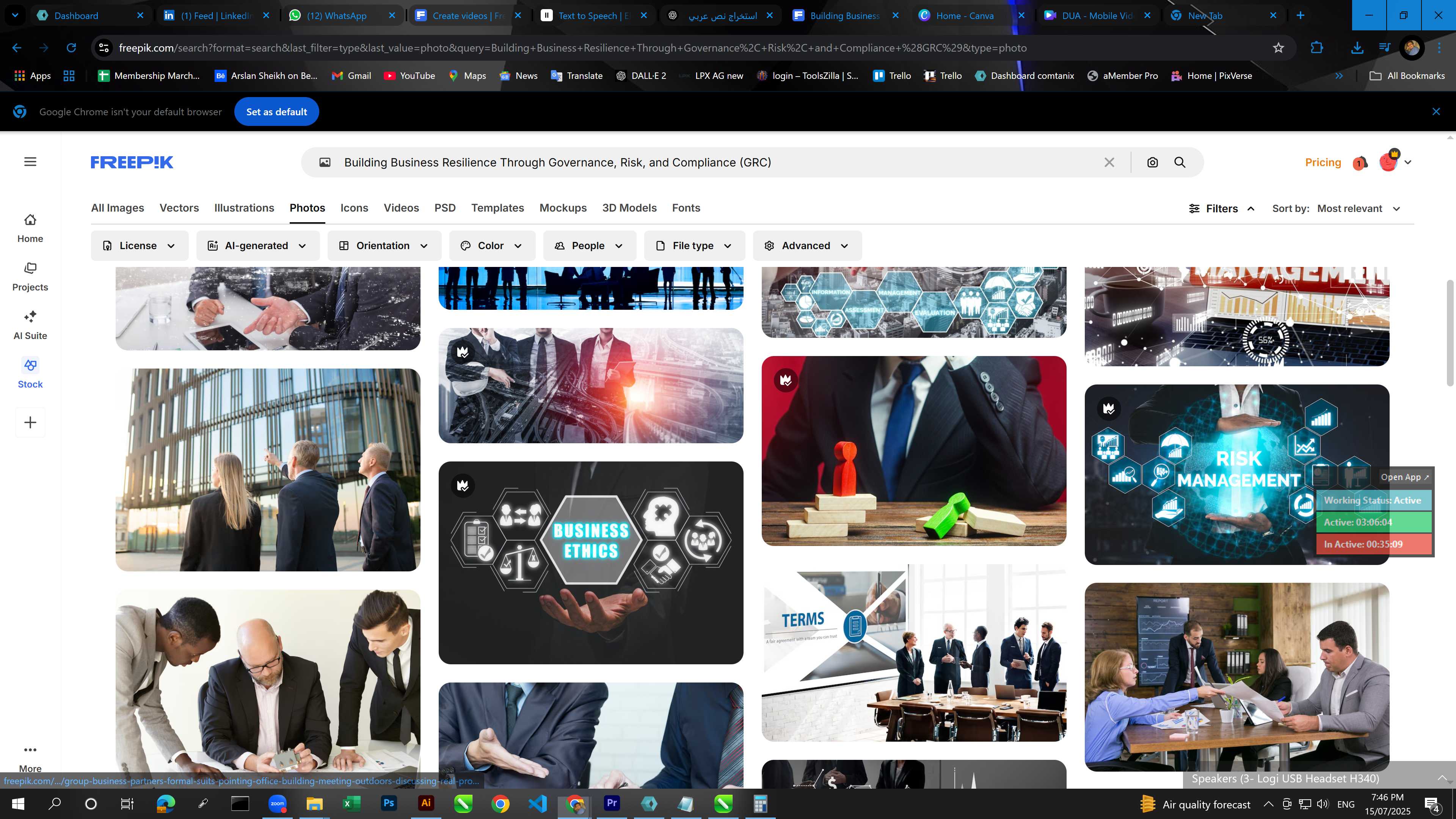This screenshot has width=1456, height=819.
Task: Open Premiere Pro from the taskbar
Action: pyautogui.click(x=612, y=803)
